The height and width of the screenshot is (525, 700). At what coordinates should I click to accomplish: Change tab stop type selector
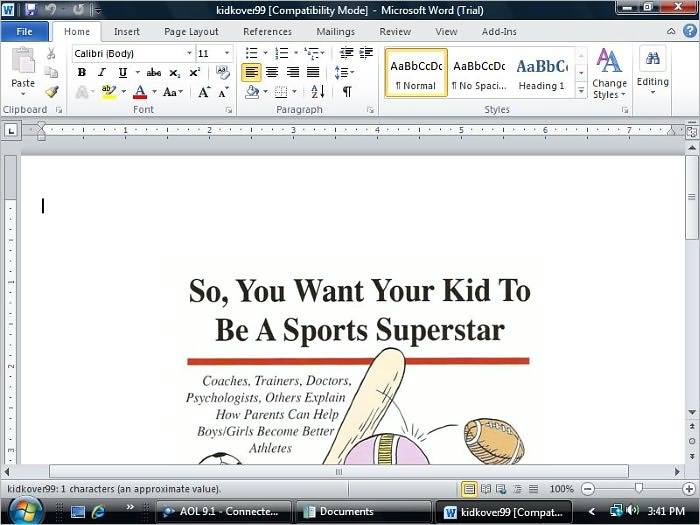[x=11, y=131]
